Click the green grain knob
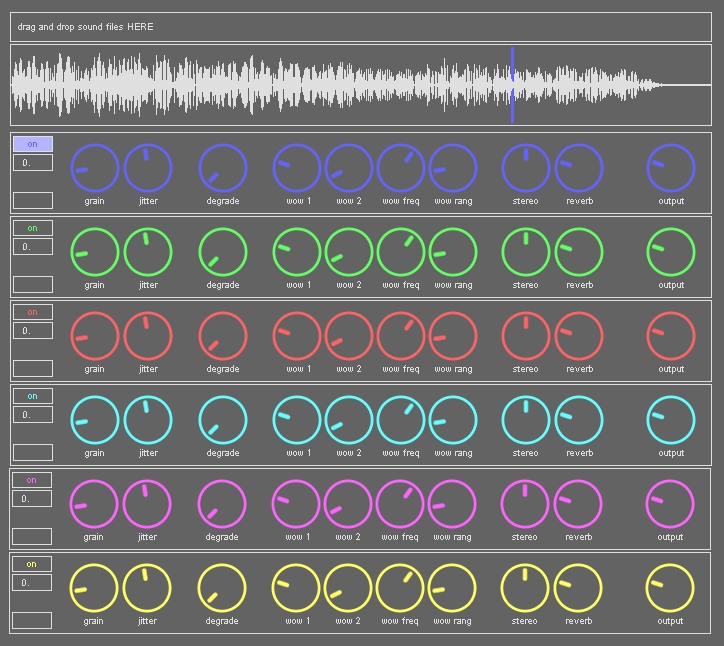The width and height of the screenshot is (724, 646). coord(95,252)
